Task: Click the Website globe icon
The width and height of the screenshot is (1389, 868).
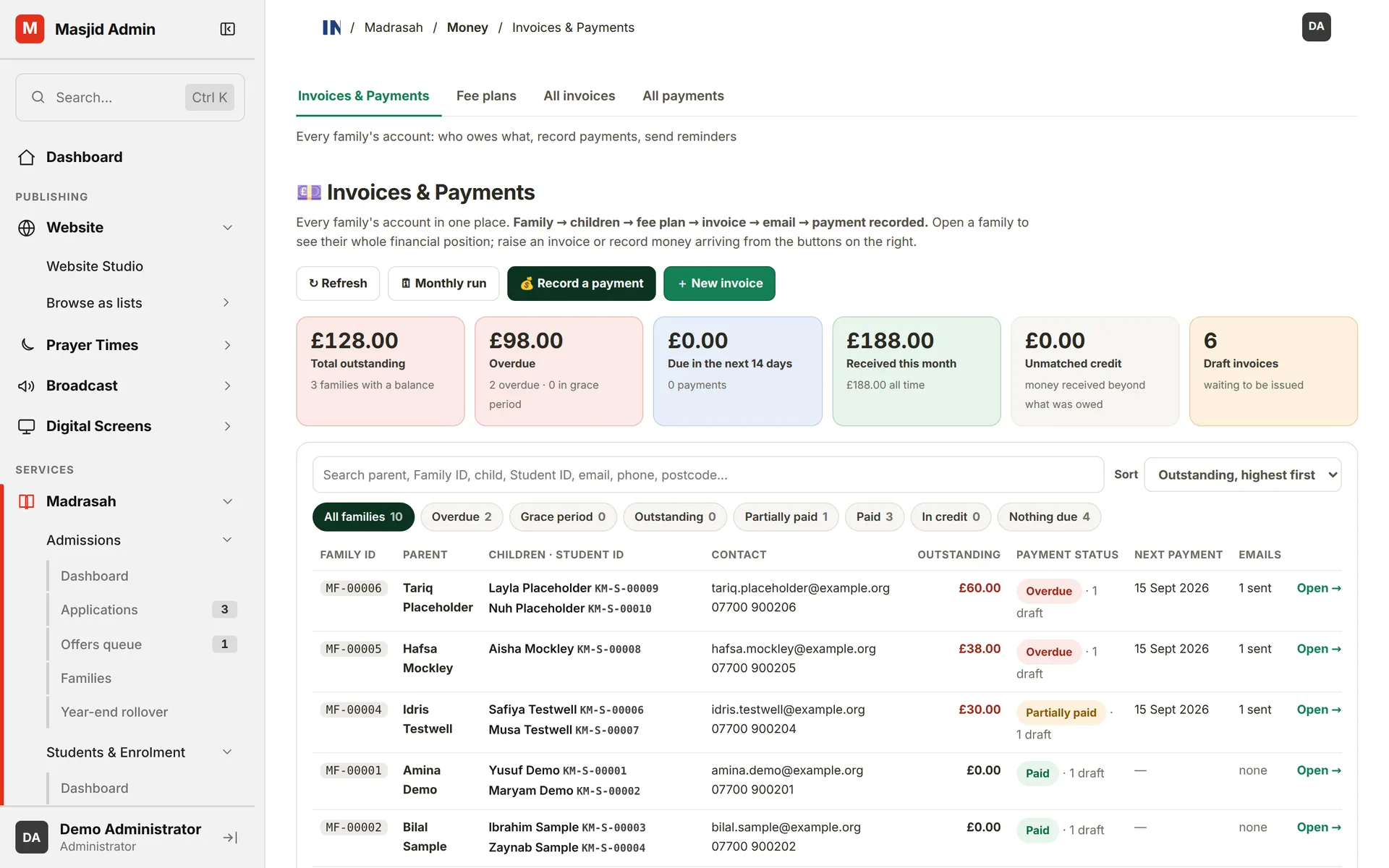Action: pyautogui.click(x=27, y=228)
